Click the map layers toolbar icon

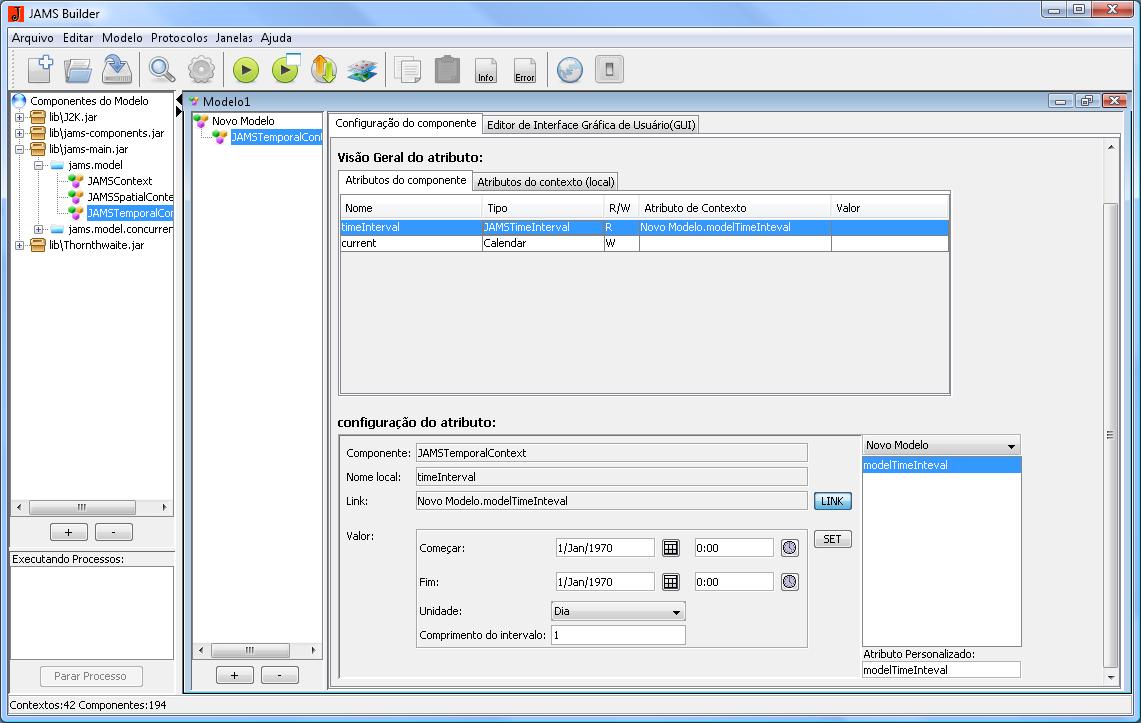point(361,70)
